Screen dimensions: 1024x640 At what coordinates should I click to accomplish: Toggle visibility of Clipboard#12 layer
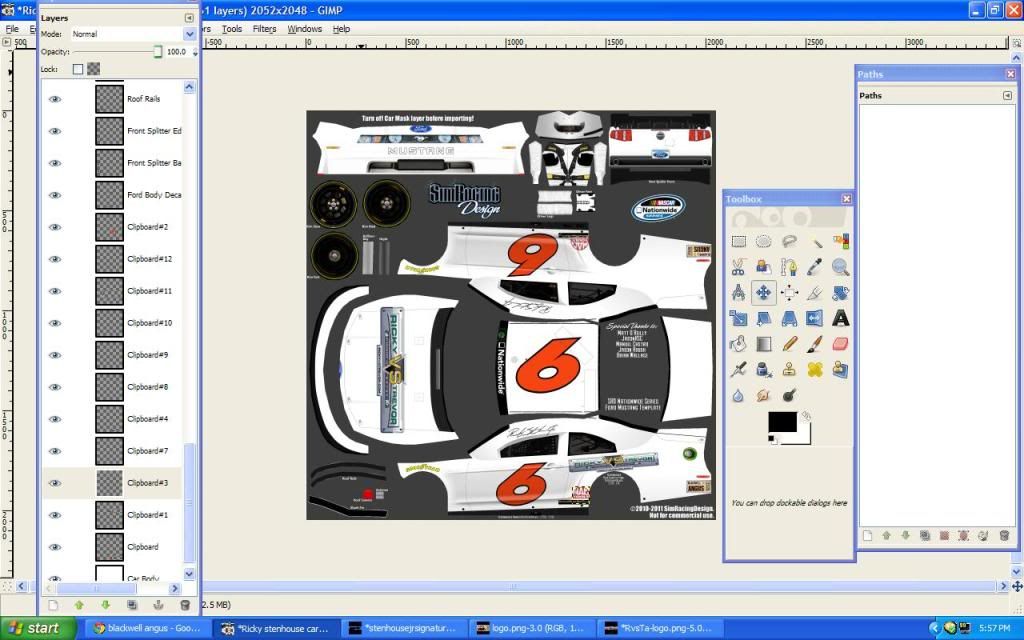point(55,259)
